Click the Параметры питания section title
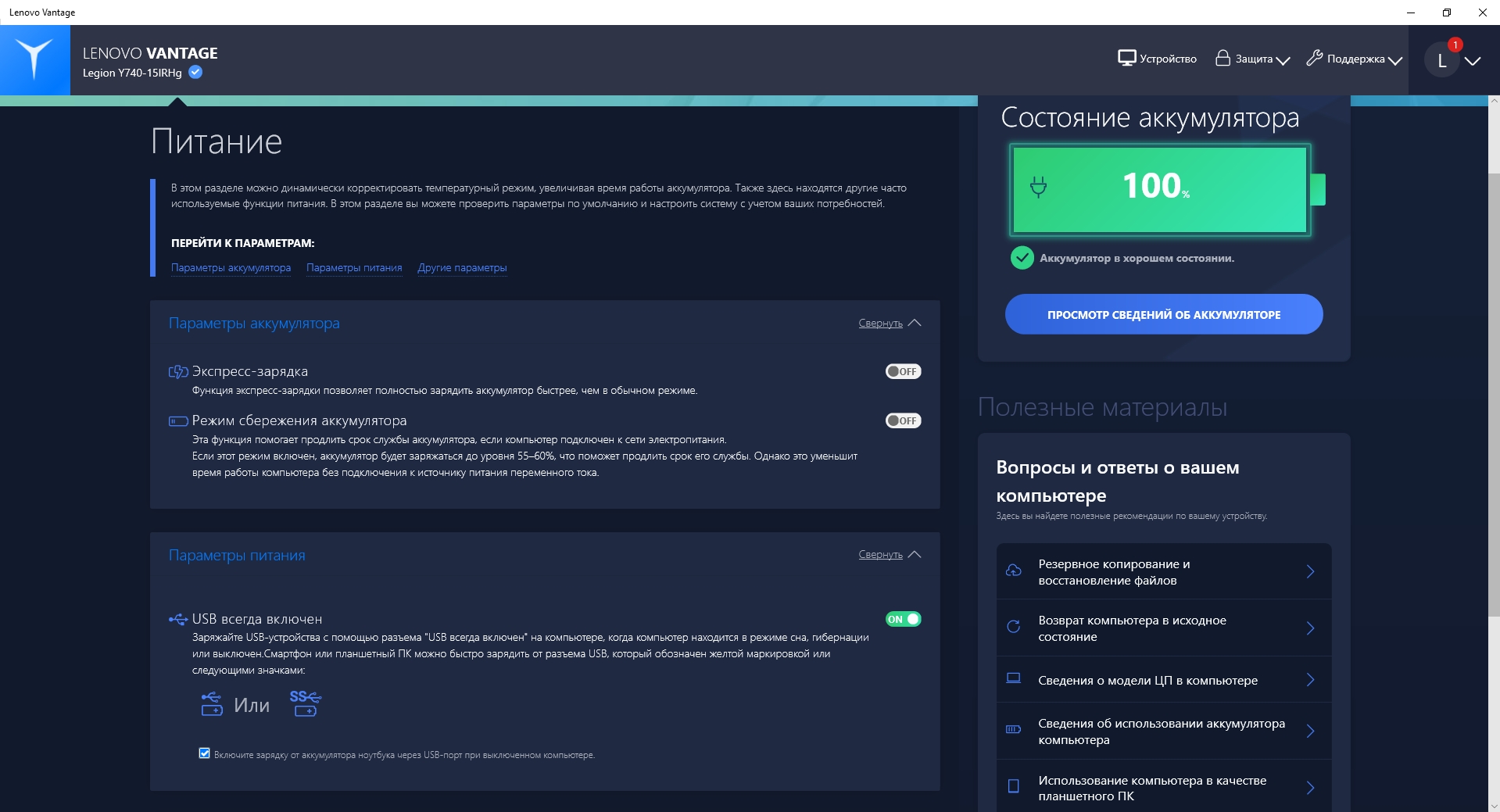Screen dimensions: 1500x812 pos(237,555)
